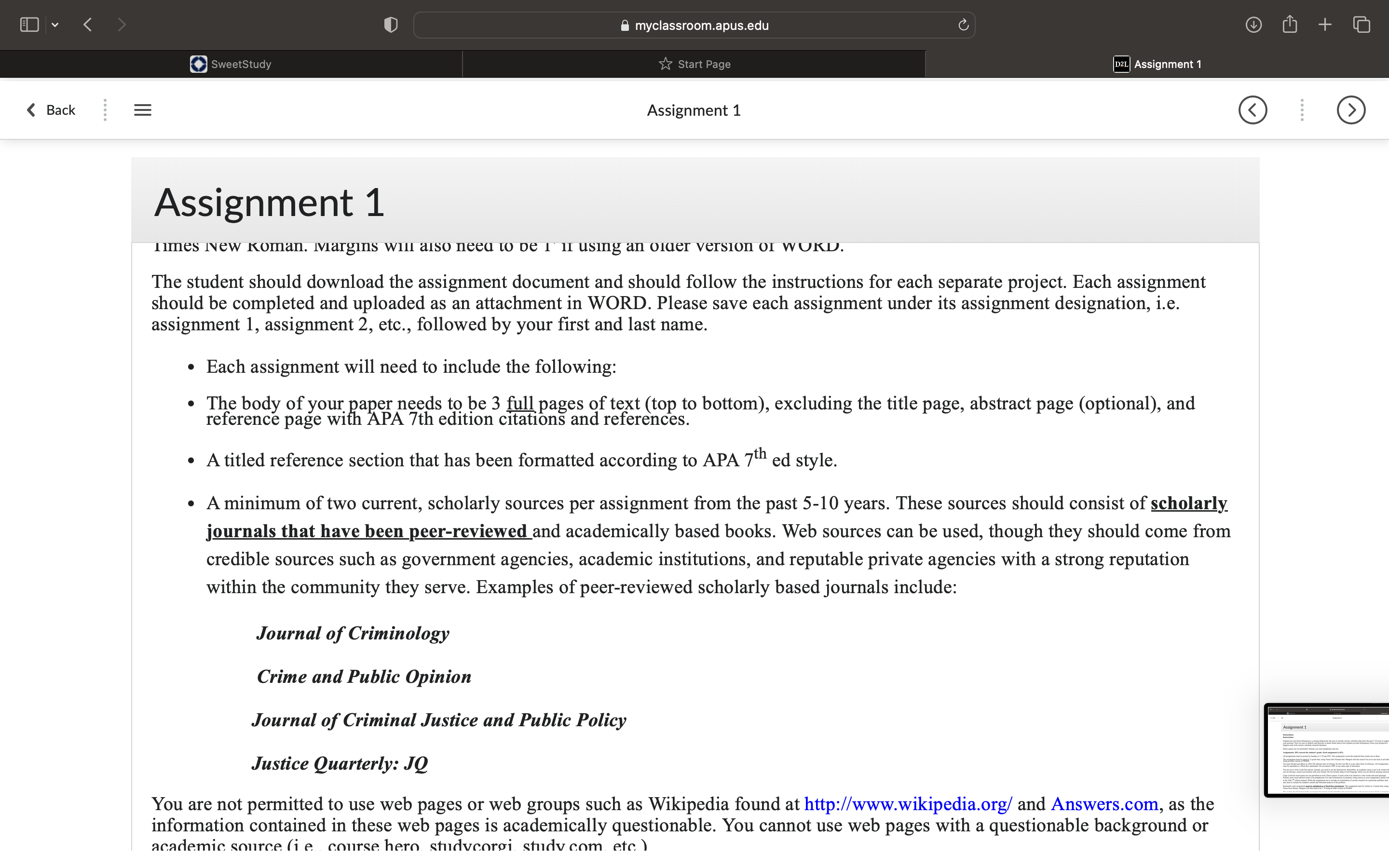1389x868 pixels.
Task: Click the 'Crime and Public Opinion' text
Action: pyautogui.click(x=364, y=676)
